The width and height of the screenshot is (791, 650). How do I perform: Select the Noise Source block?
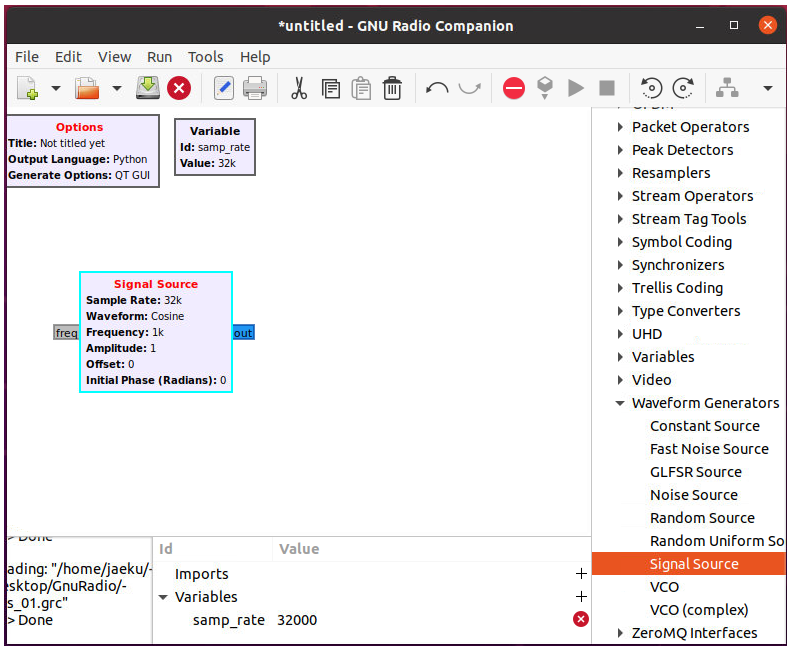tap(694, 495)
